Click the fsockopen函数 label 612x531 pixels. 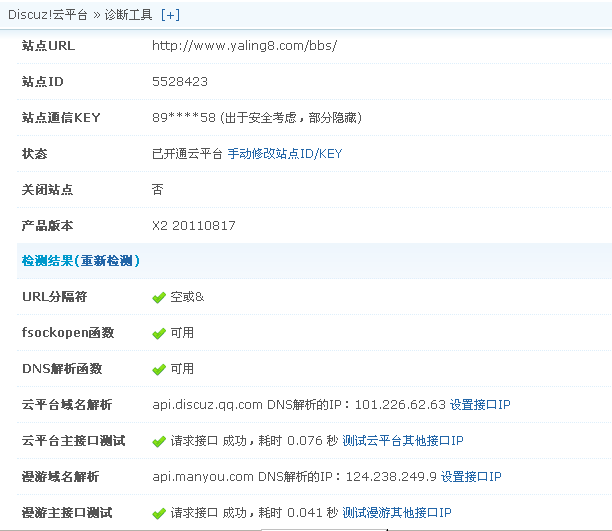pos(68,333)
